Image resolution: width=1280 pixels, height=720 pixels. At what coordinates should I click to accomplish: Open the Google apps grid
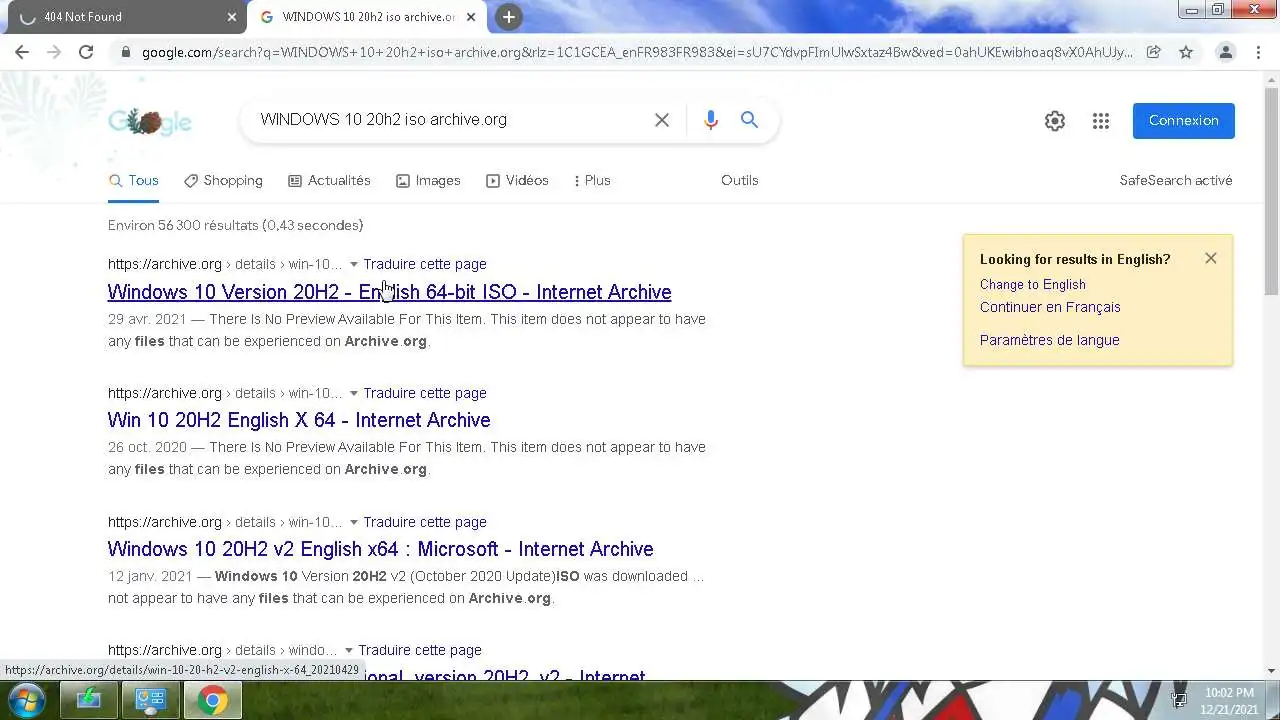1101,121
